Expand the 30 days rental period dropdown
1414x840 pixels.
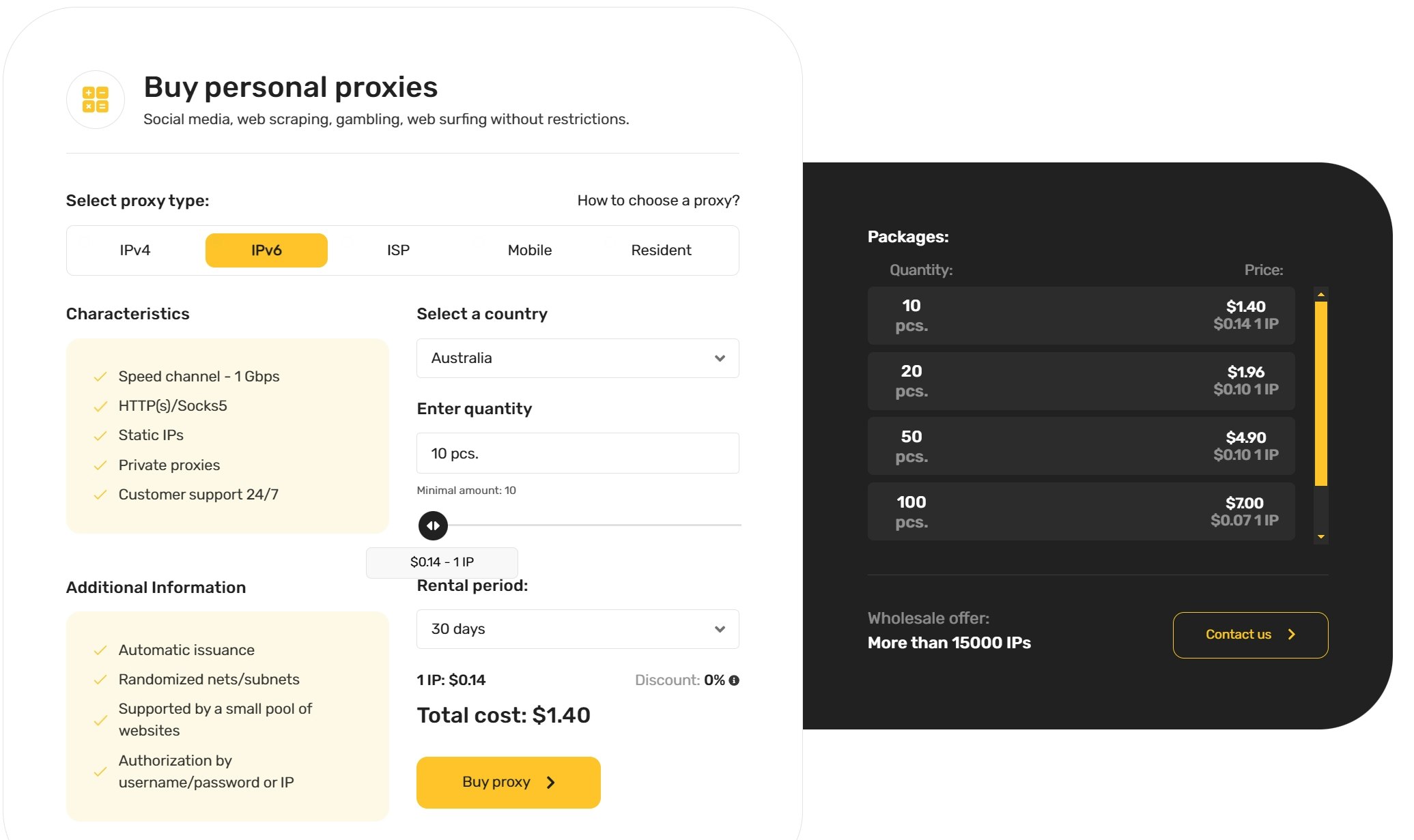point(578,629)
